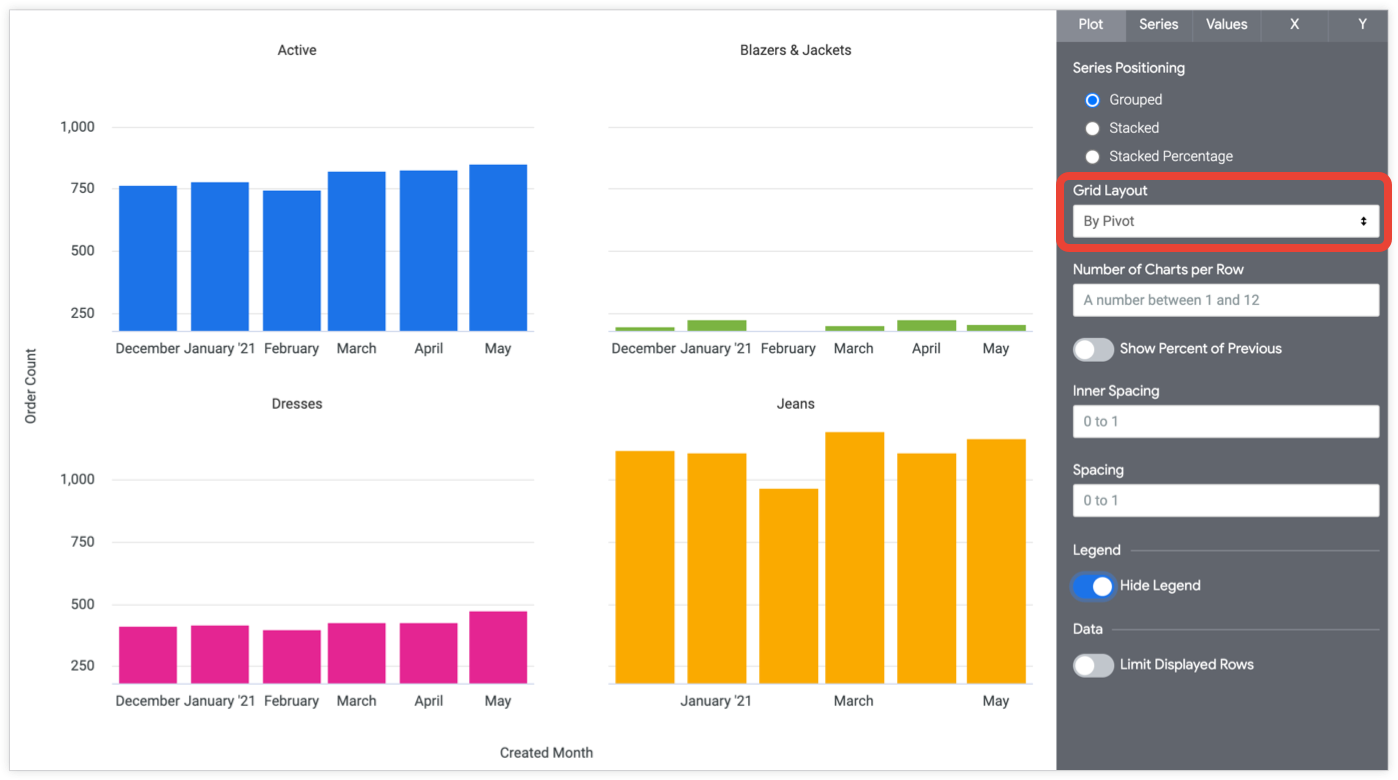Select the Stacked series positioning option
Viewport: 1398px width, 780px height.
pos(1092,127)
